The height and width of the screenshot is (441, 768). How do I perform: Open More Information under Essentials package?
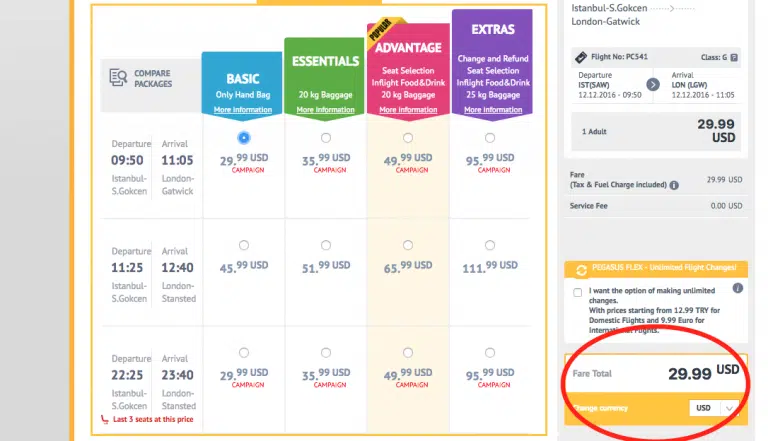325,109
